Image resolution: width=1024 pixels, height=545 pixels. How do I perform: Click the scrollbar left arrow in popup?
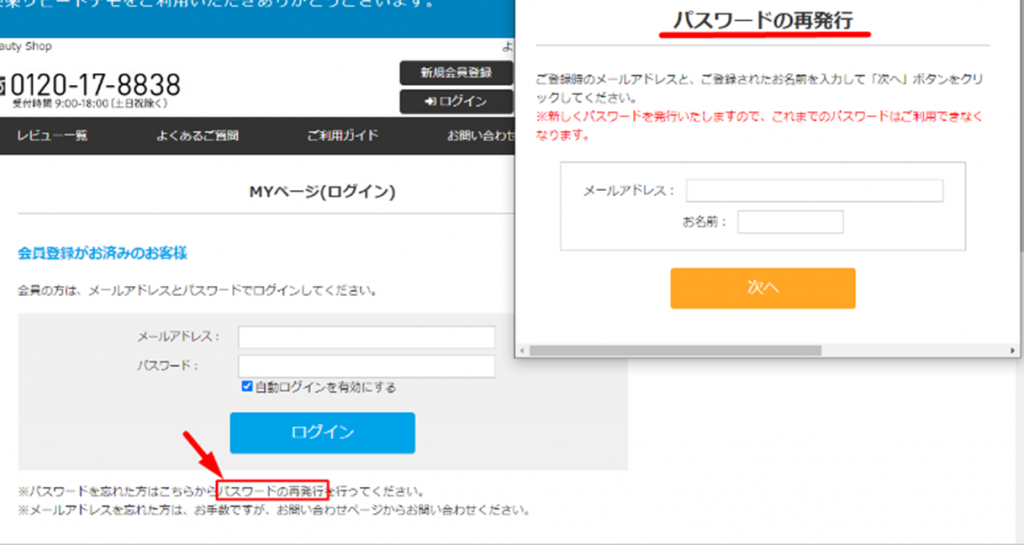tap(521, 351)
